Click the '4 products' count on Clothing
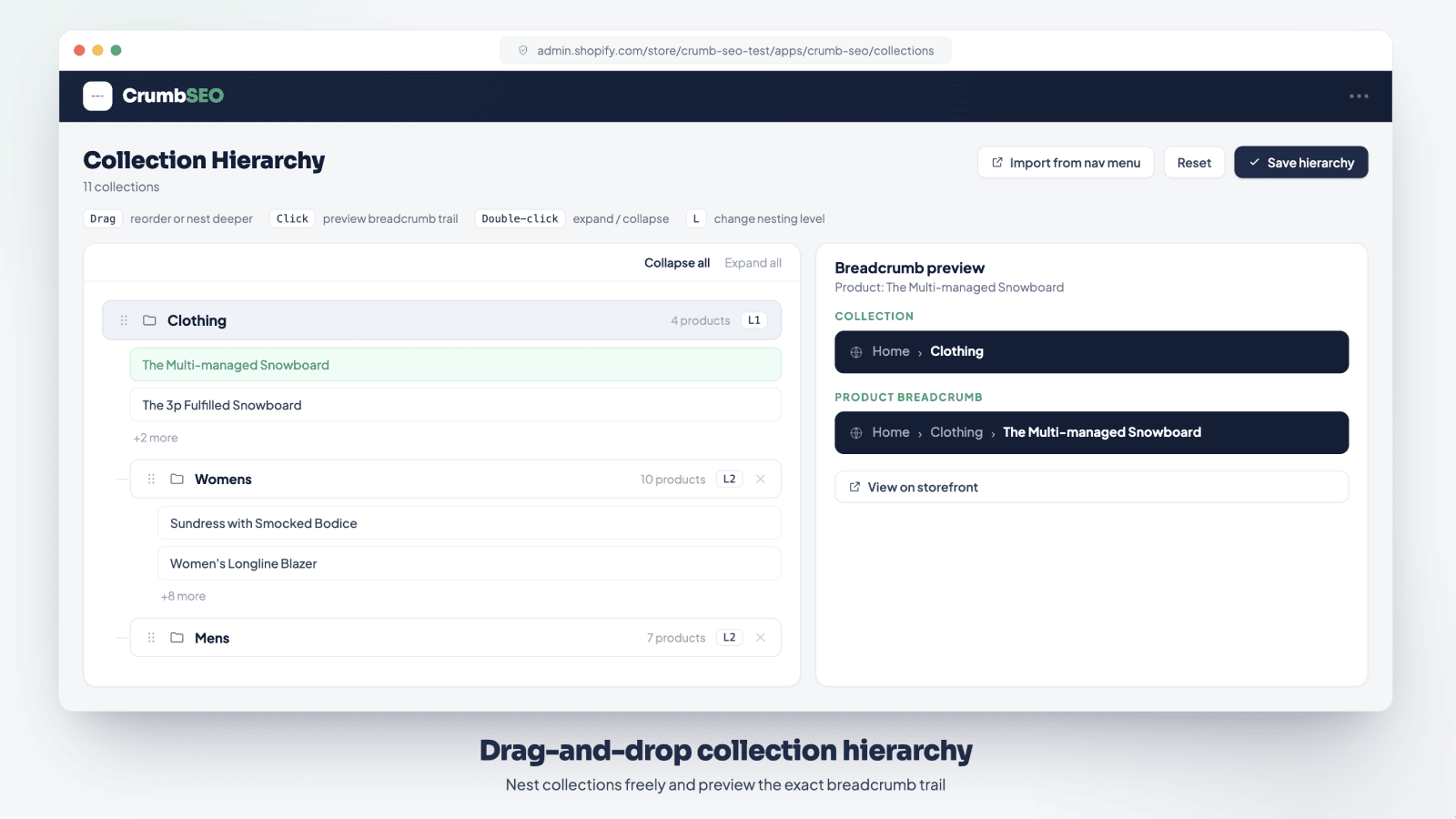 [701, 320]
